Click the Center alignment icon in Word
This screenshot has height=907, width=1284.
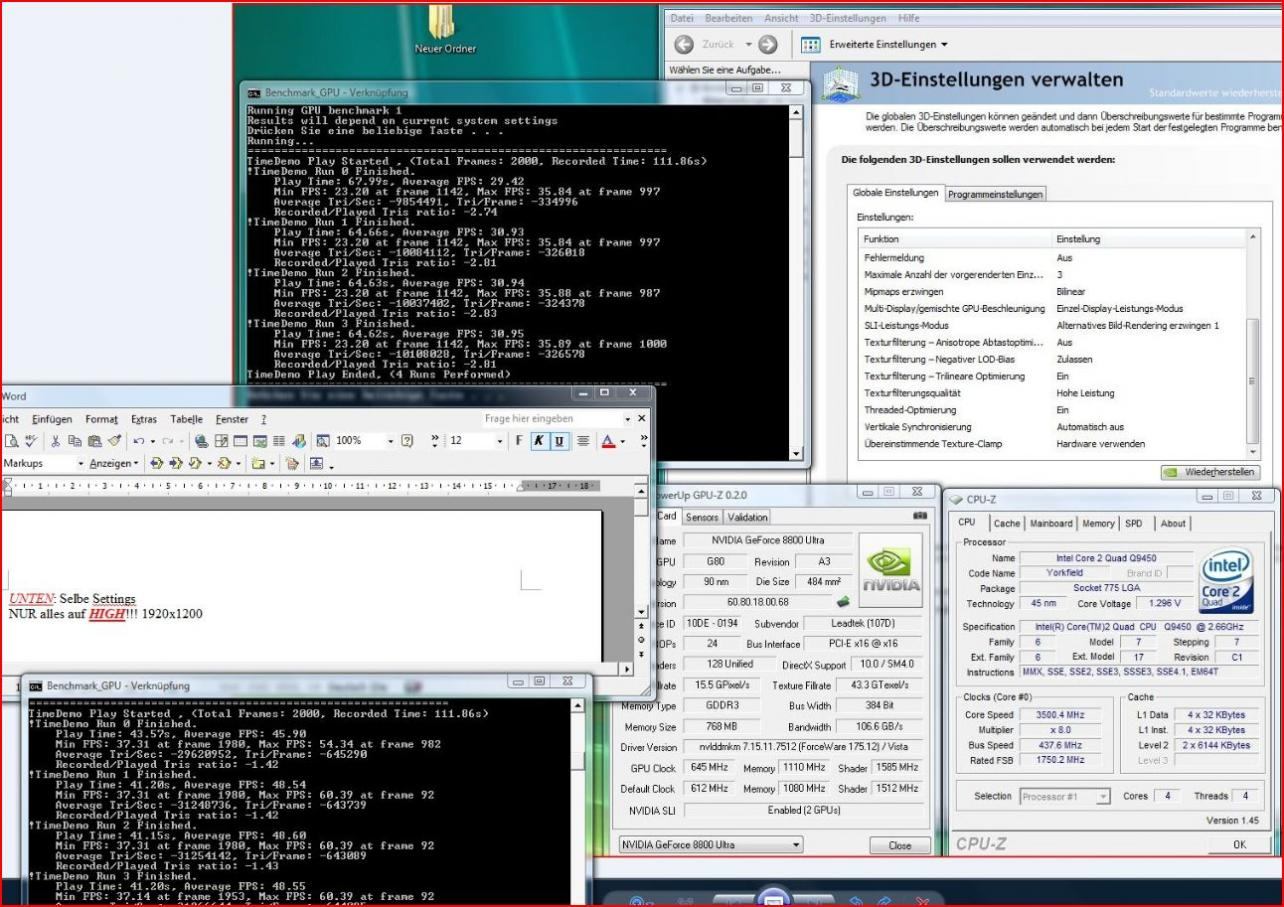tap(583, 441)
